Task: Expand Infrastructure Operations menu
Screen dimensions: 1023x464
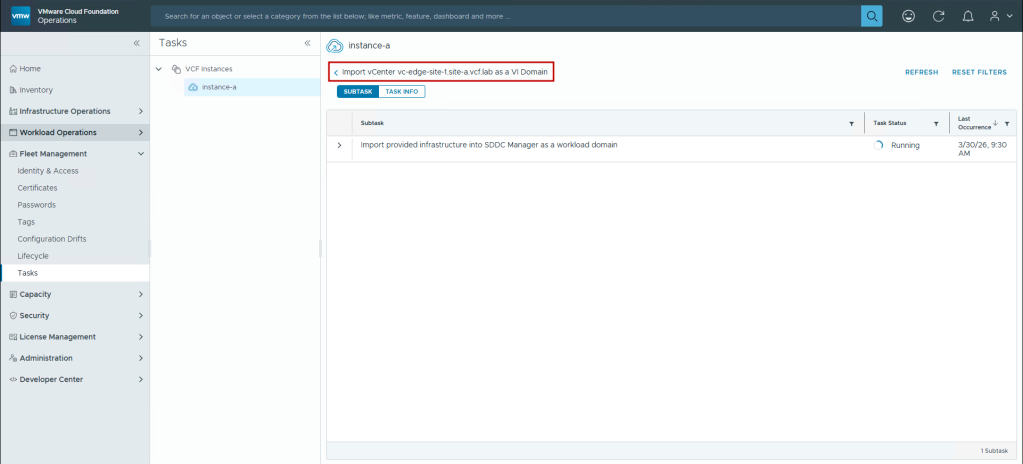Action: pyautogui.click(x=140, y=112)
